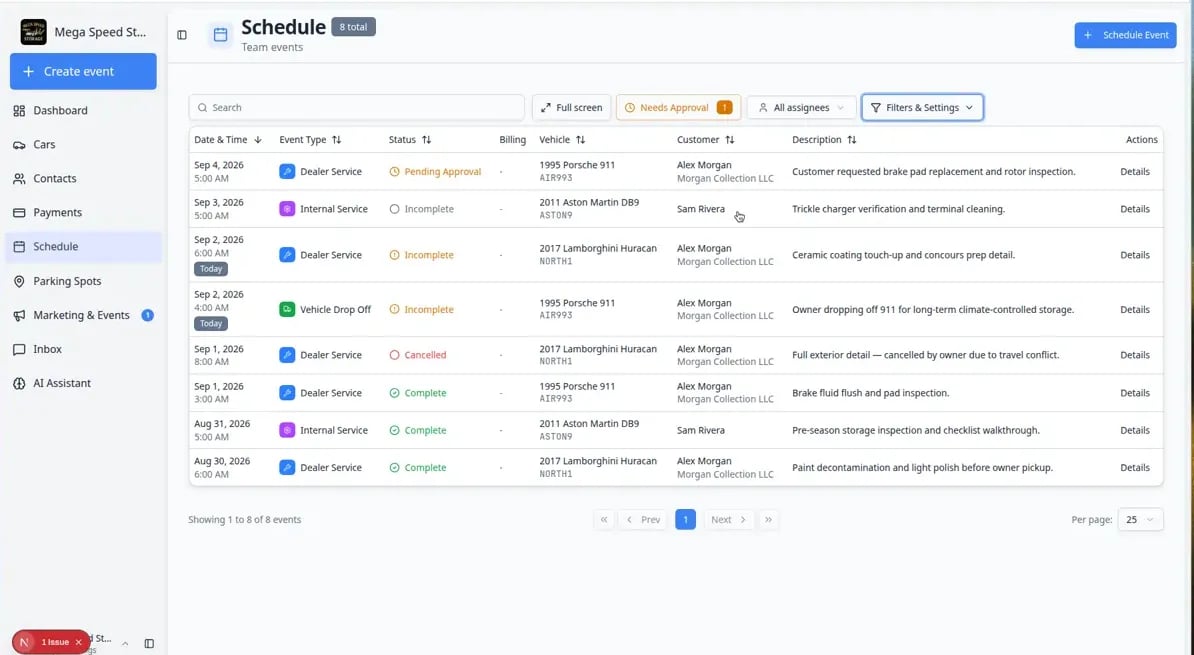Click the Schedule calendar header icon
The height and width of the screenshot is (655, 1194).
(x=220, y=35)
